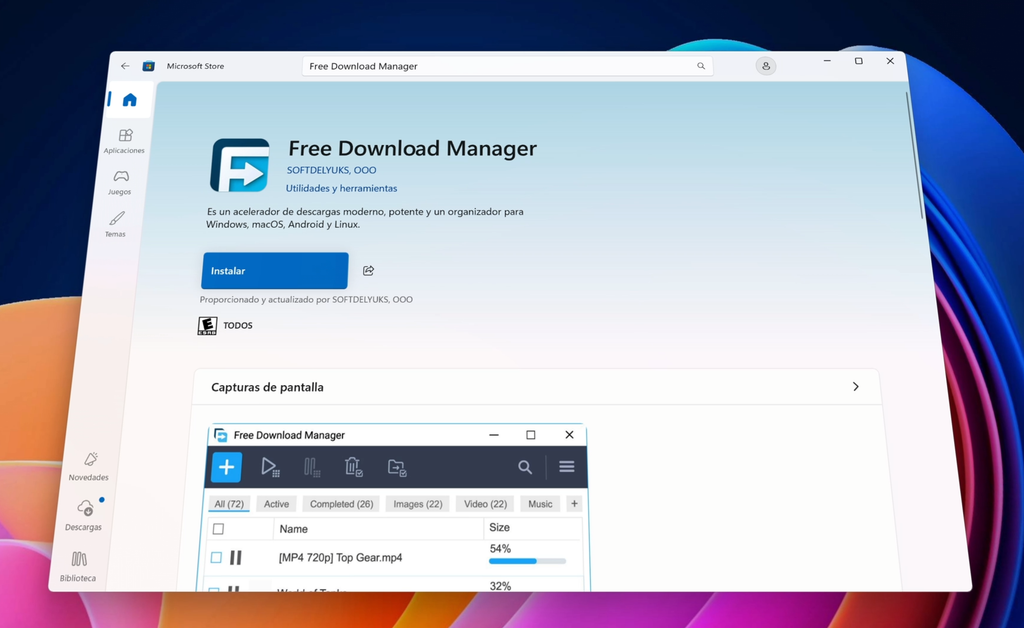The width and height of the screenshot is (1024, 628).
Task: Click the Instalar button
Action: 275,271
